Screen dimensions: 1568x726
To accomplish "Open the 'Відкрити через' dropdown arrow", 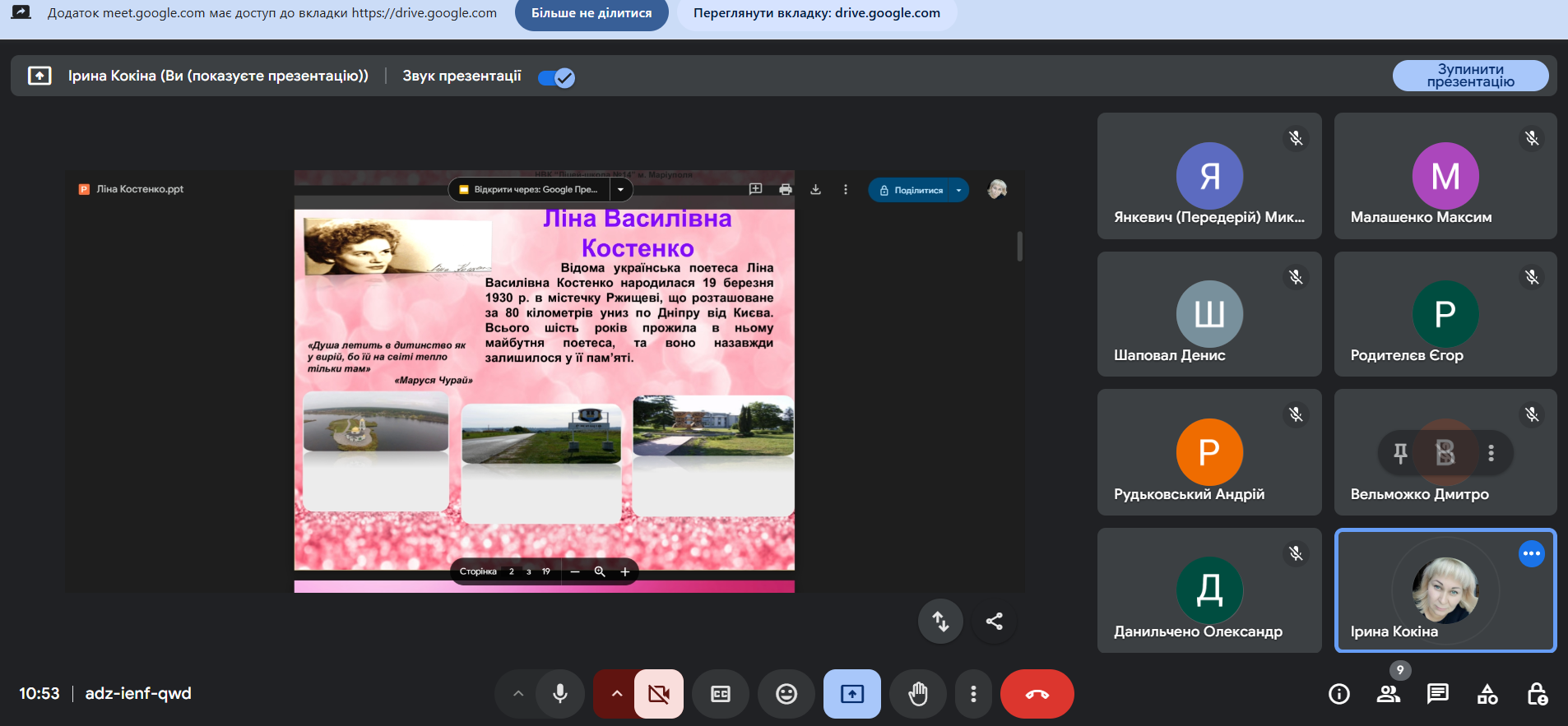I will click(x=620, y=190).
